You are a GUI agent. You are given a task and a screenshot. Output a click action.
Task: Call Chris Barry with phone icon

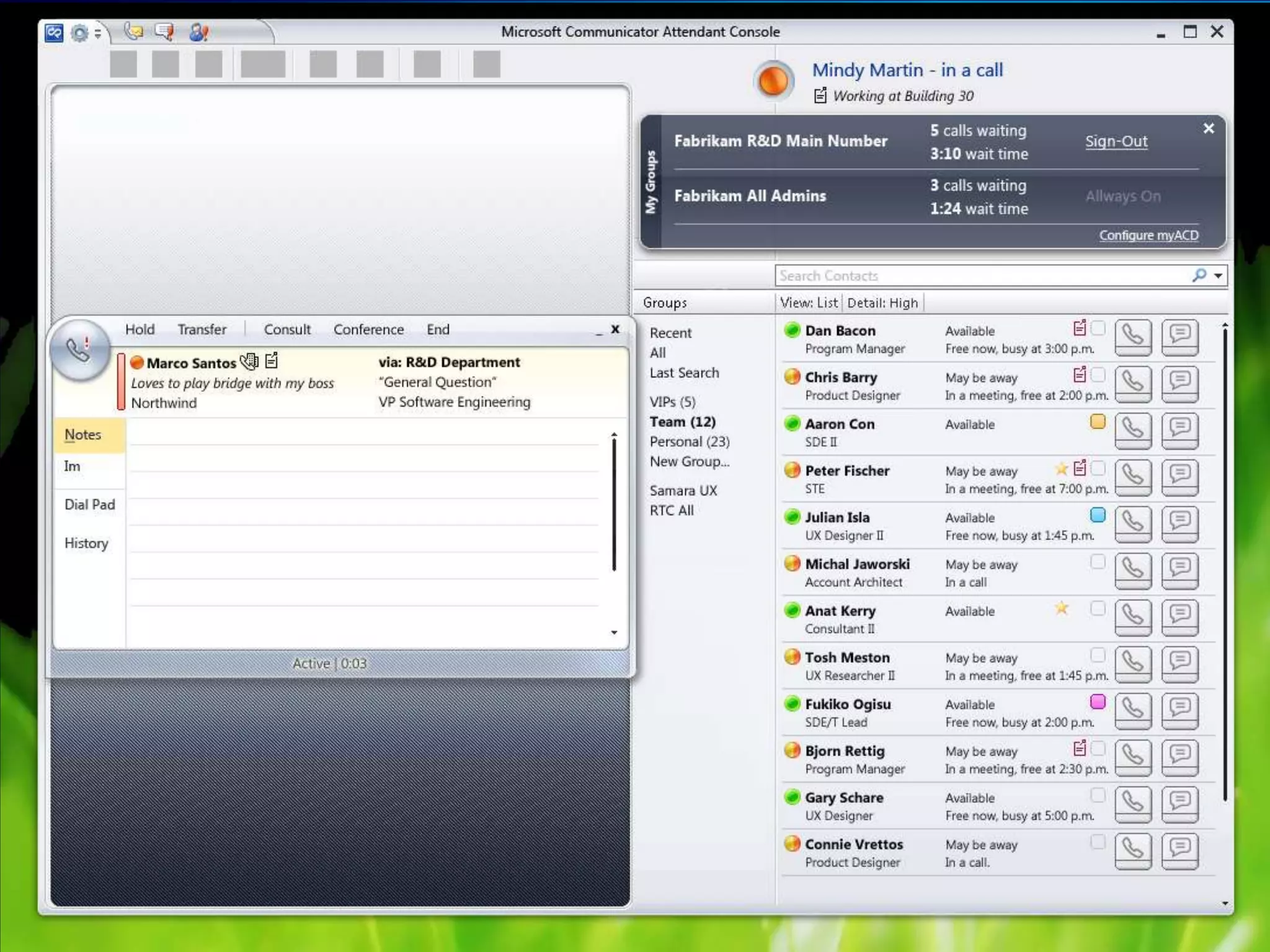[x=1133, y=384]
